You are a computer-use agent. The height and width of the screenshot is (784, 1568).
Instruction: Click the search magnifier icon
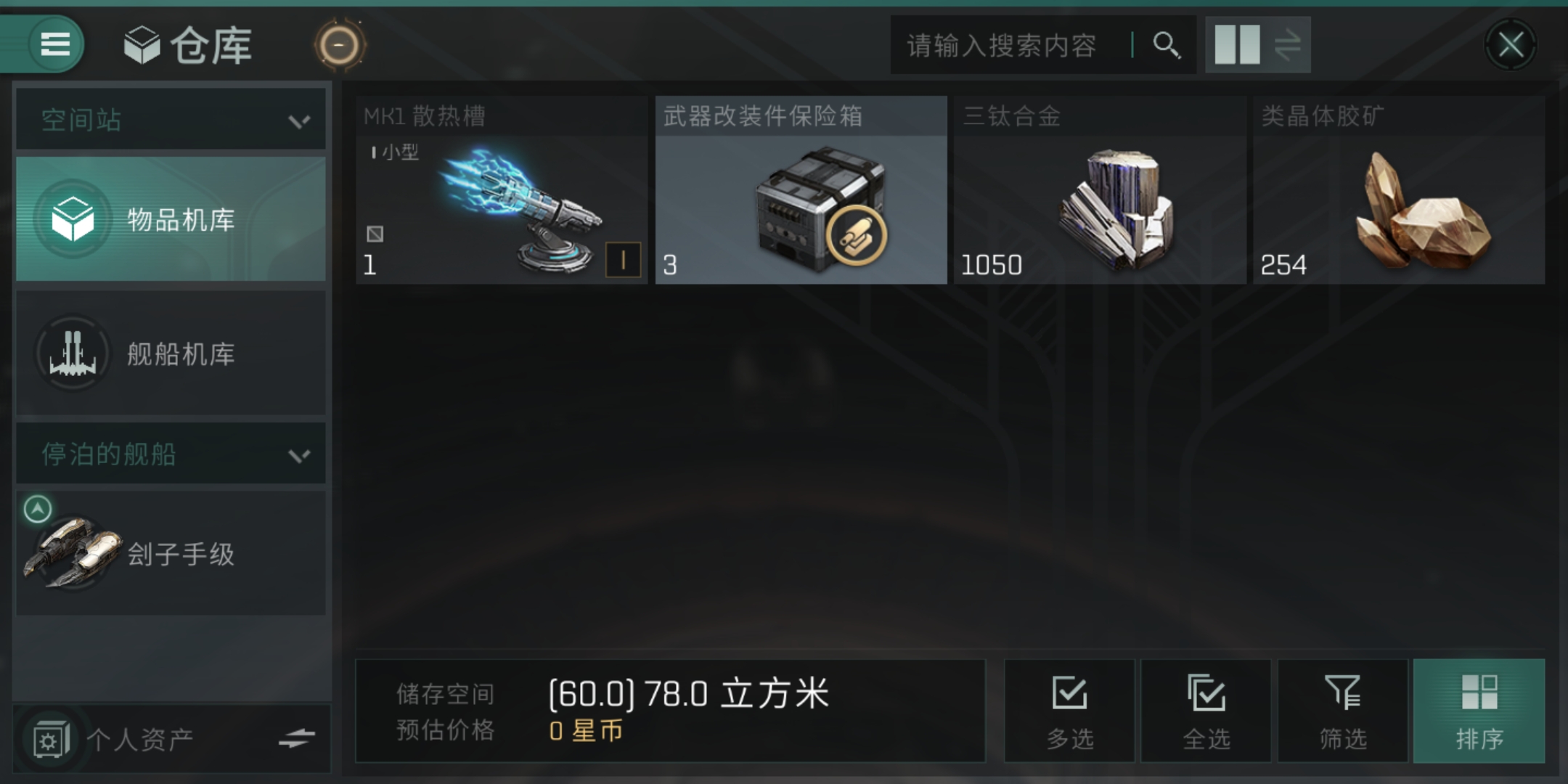click(x=1166, y=45)
